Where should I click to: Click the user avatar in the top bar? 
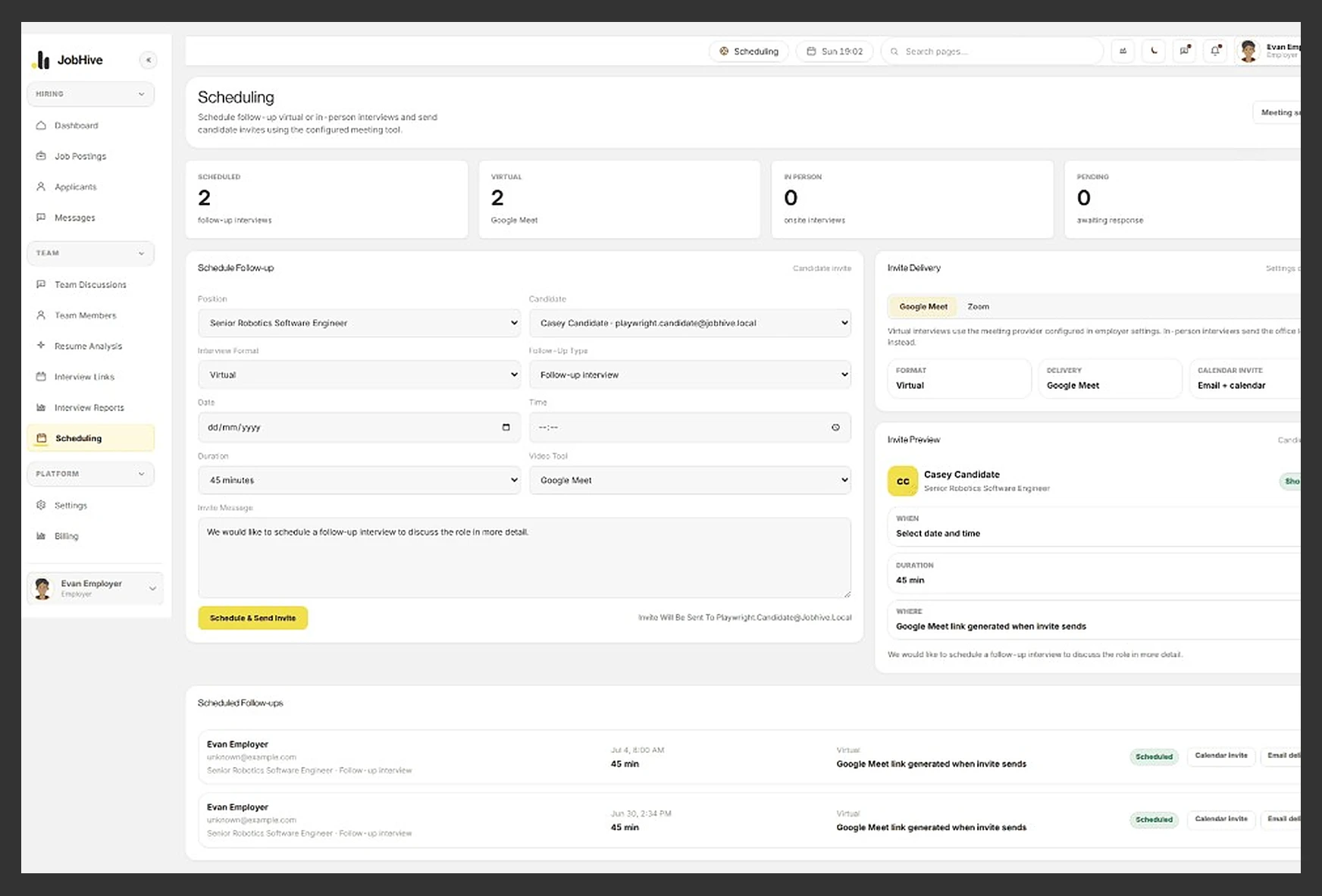pyautogui.click(x=1248, y=51)
